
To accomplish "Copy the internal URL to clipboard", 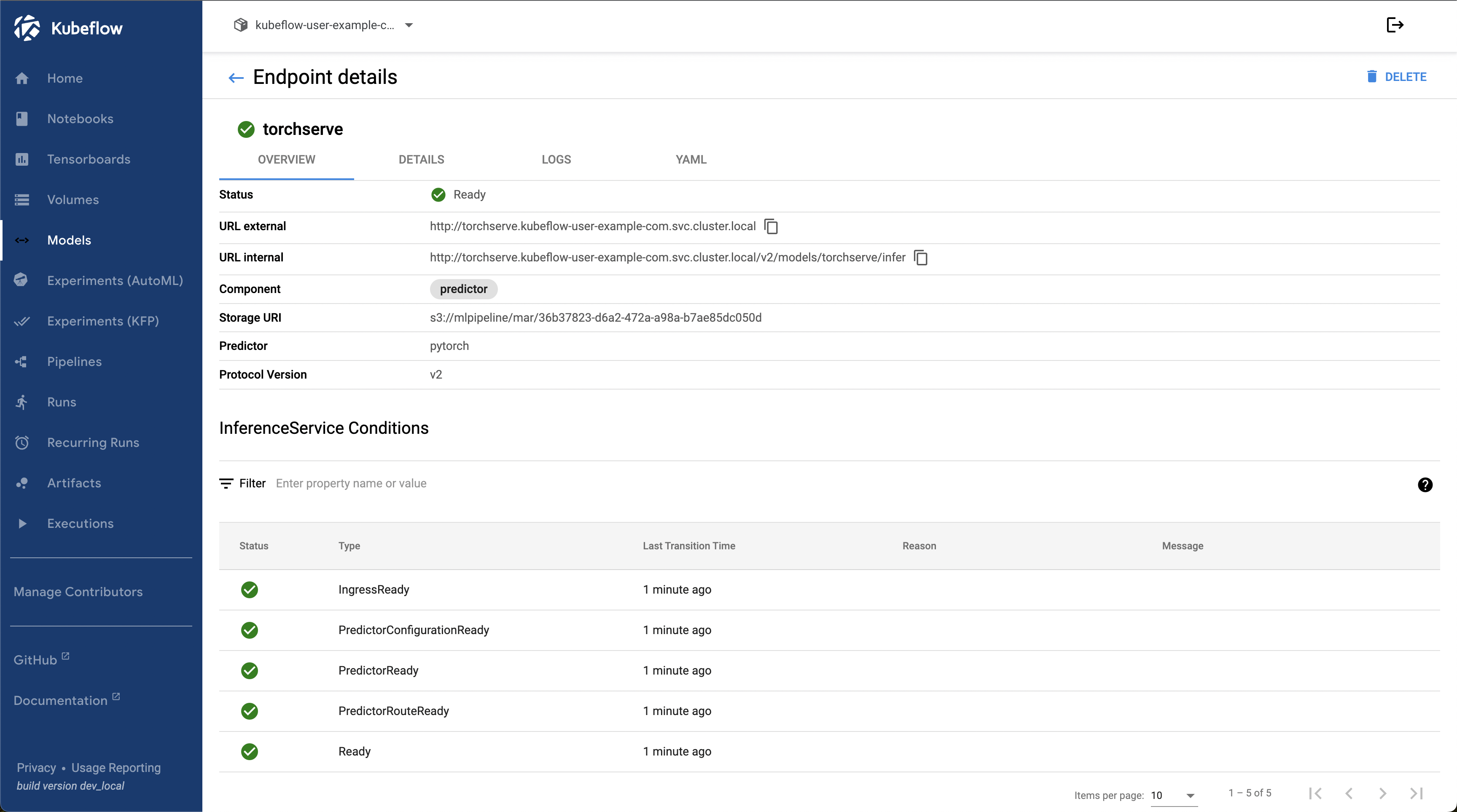I will pyautogui.click(x=920, y=258).
